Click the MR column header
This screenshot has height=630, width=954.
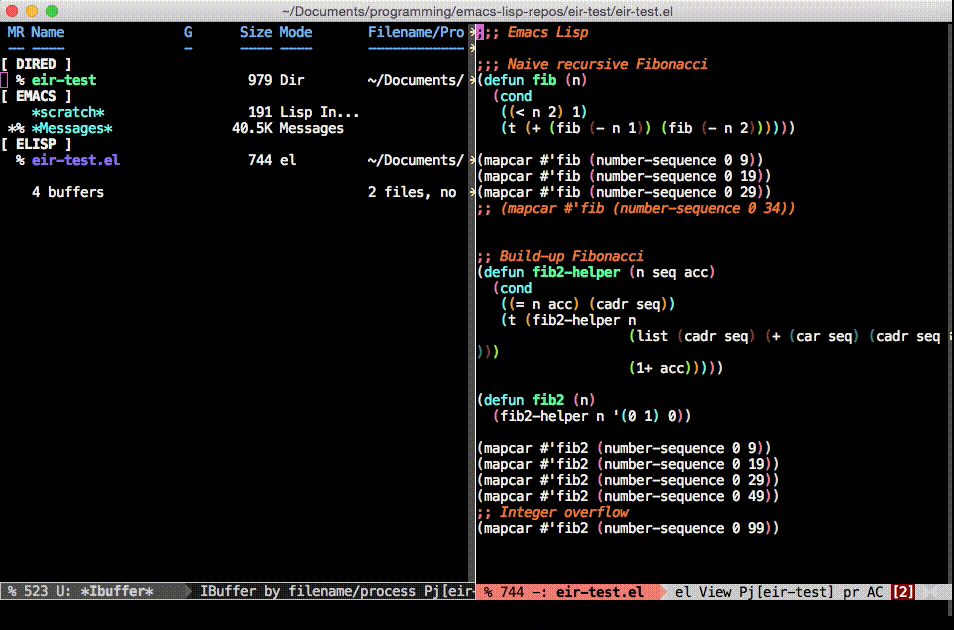point(16,32)
